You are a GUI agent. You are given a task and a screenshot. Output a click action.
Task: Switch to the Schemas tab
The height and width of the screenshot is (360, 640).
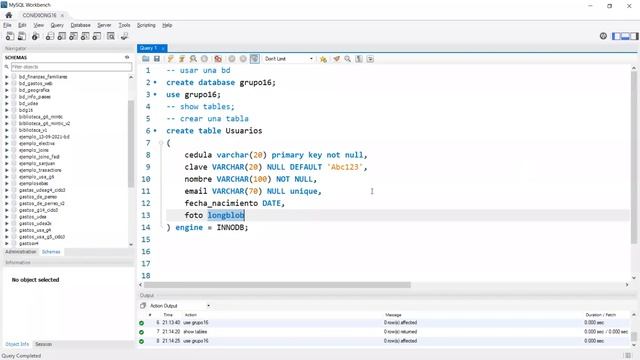[x=51, y=252]
